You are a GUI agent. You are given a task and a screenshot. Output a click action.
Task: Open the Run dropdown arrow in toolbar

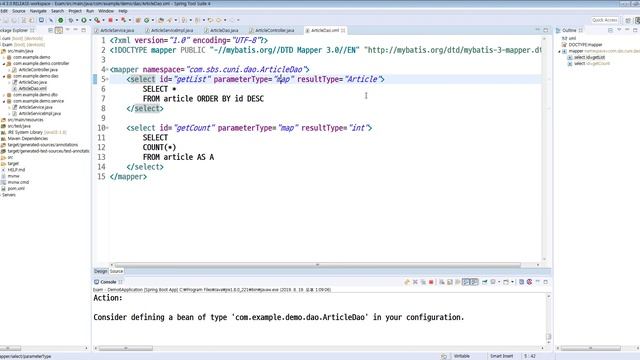click(x=89, y=20)
